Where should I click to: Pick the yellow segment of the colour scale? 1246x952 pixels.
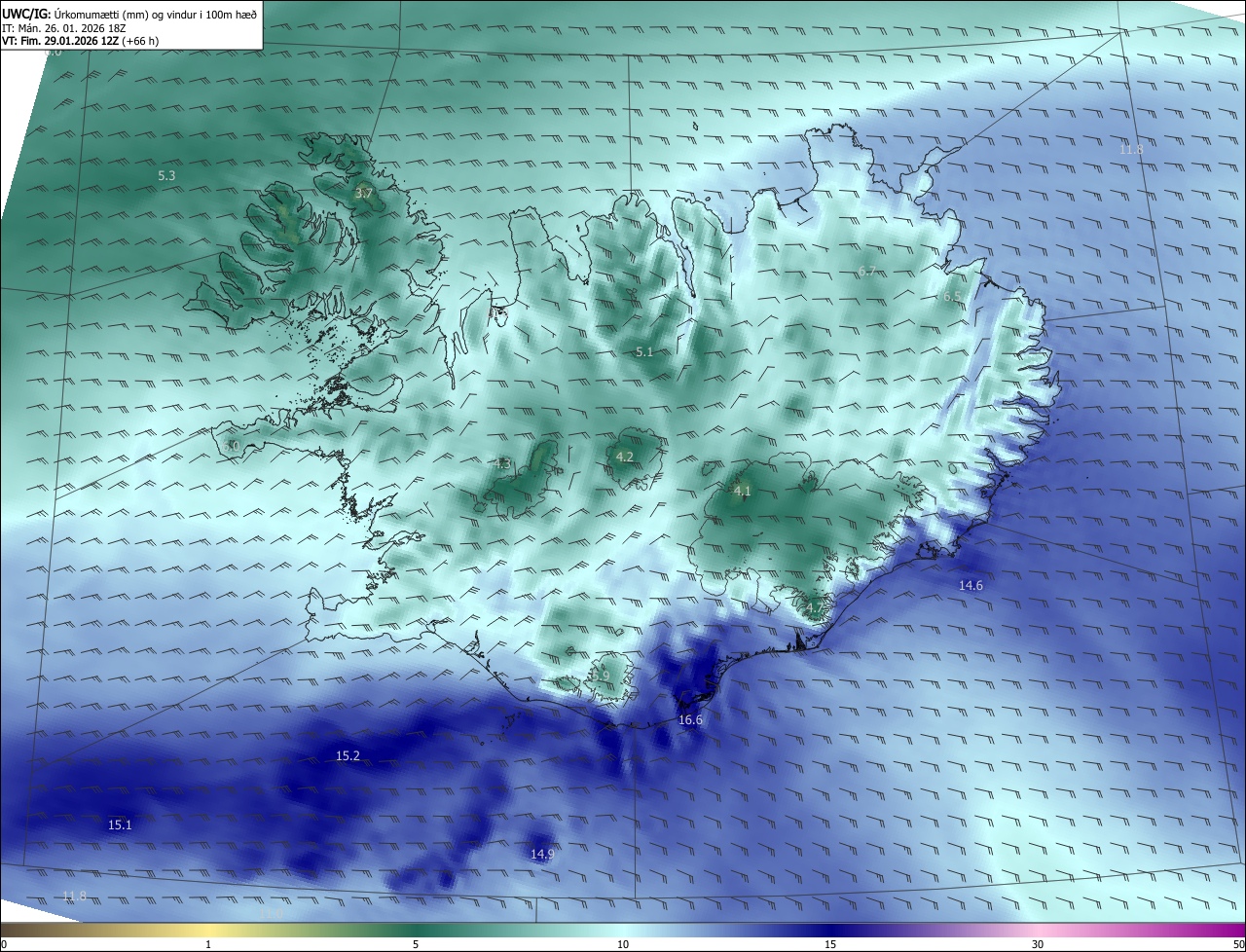[208, 931]
